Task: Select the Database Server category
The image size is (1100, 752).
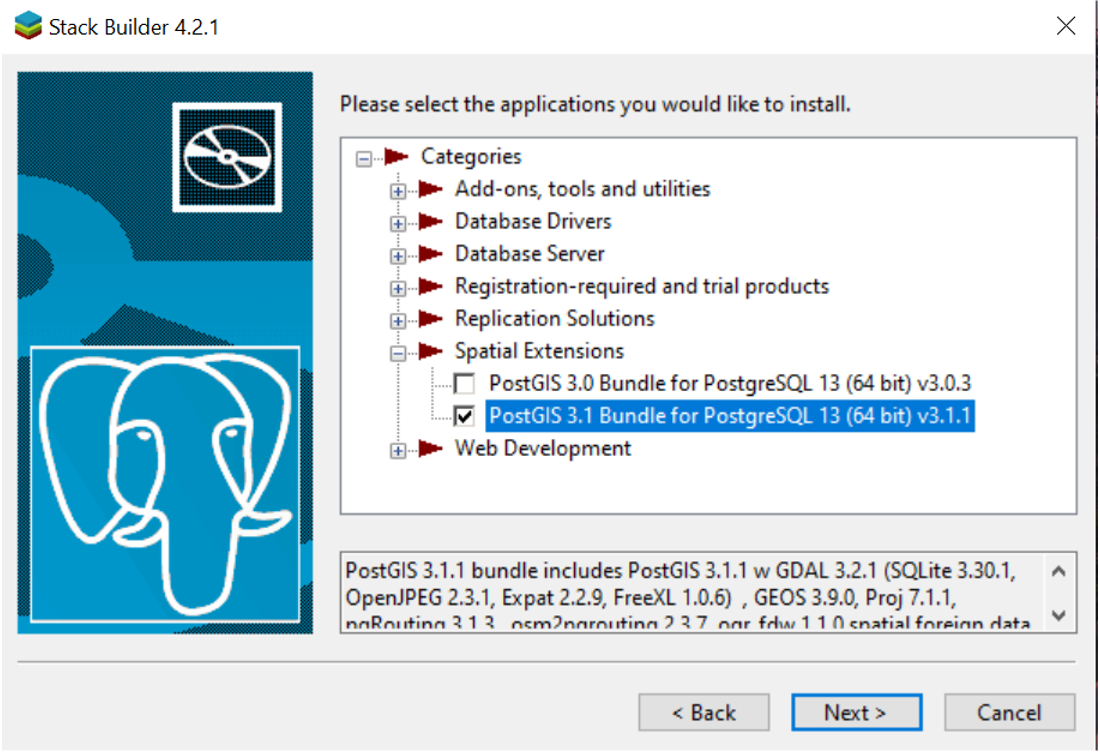Action: [x=529, y=253]
